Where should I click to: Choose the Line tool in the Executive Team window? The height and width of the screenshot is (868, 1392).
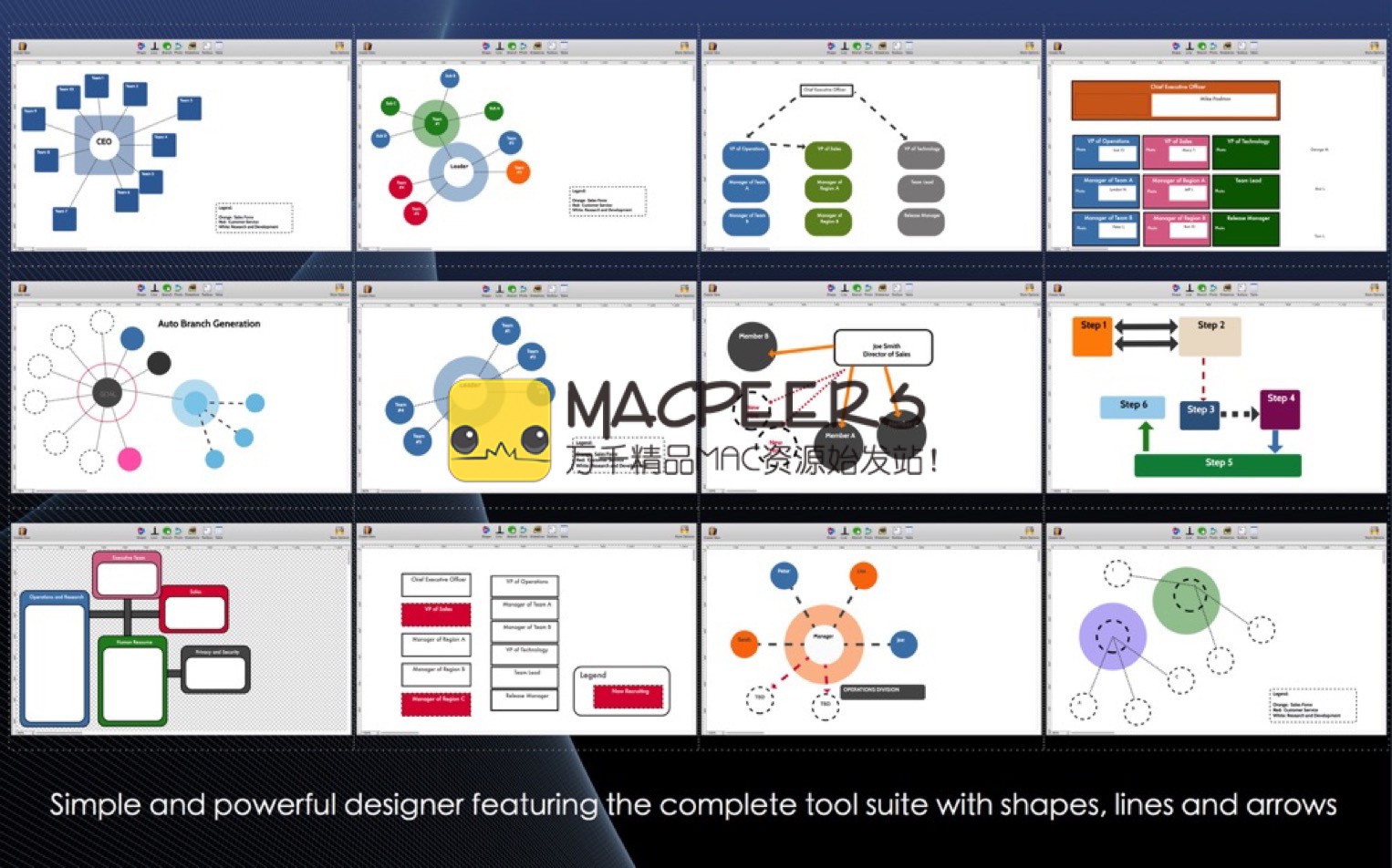point(154,532)
